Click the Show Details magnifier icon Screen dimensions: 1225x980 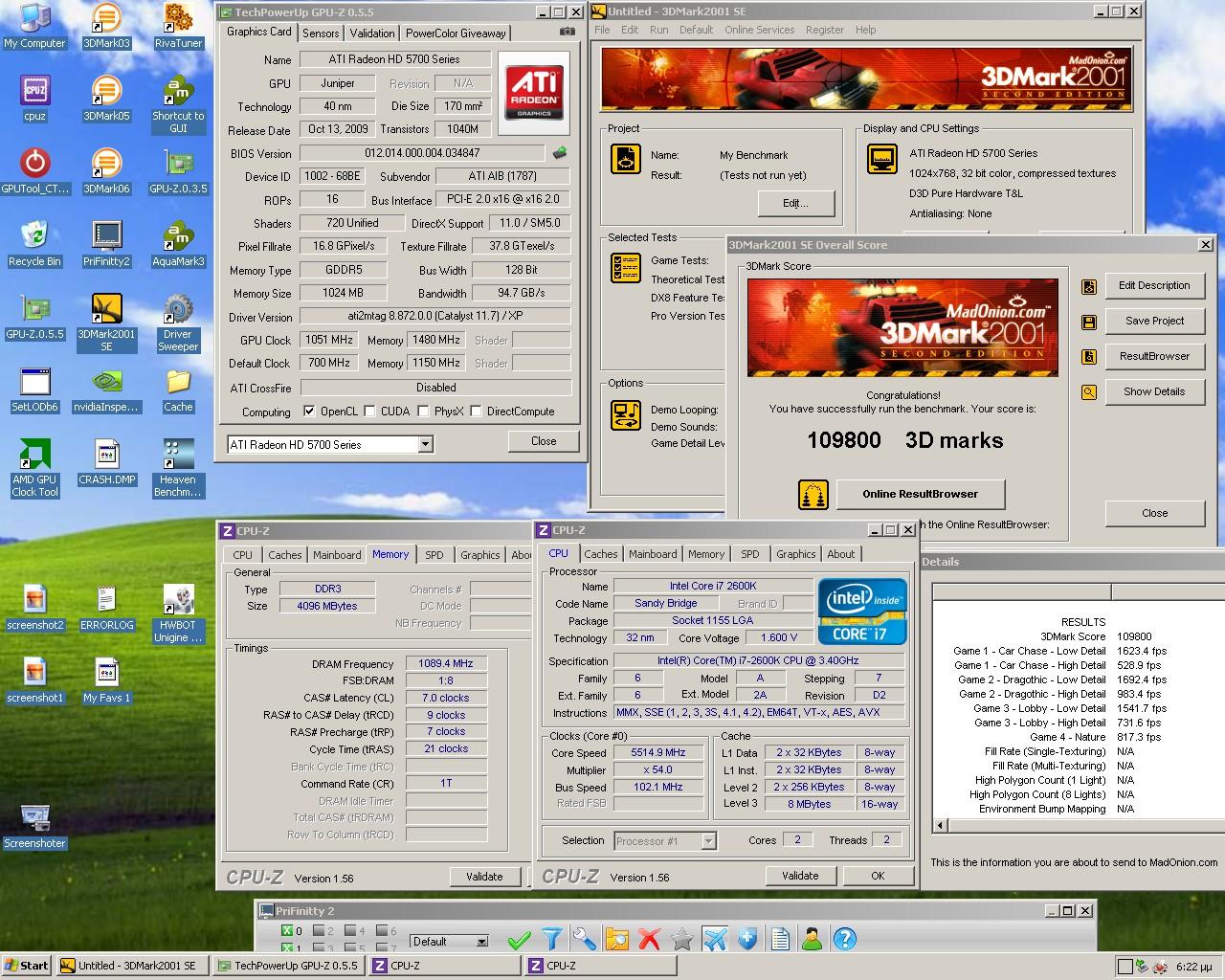pyautogui.click(x=1089, y=392)
